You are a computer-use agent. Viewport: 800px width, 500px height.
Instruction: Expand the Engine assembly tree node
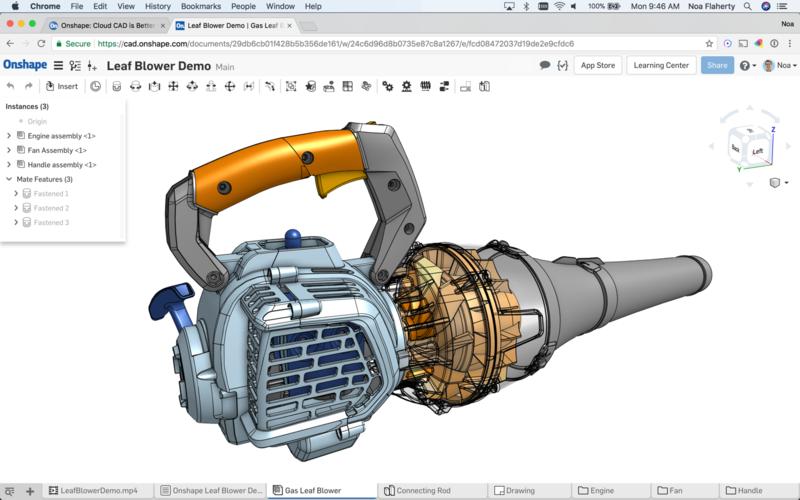pyautogui.click(x=9, y=135)
